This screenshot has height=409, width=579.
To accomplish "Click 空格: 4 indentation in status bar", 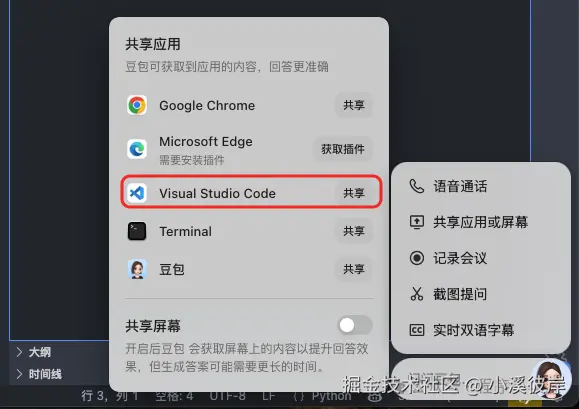I will click(174, 396).
